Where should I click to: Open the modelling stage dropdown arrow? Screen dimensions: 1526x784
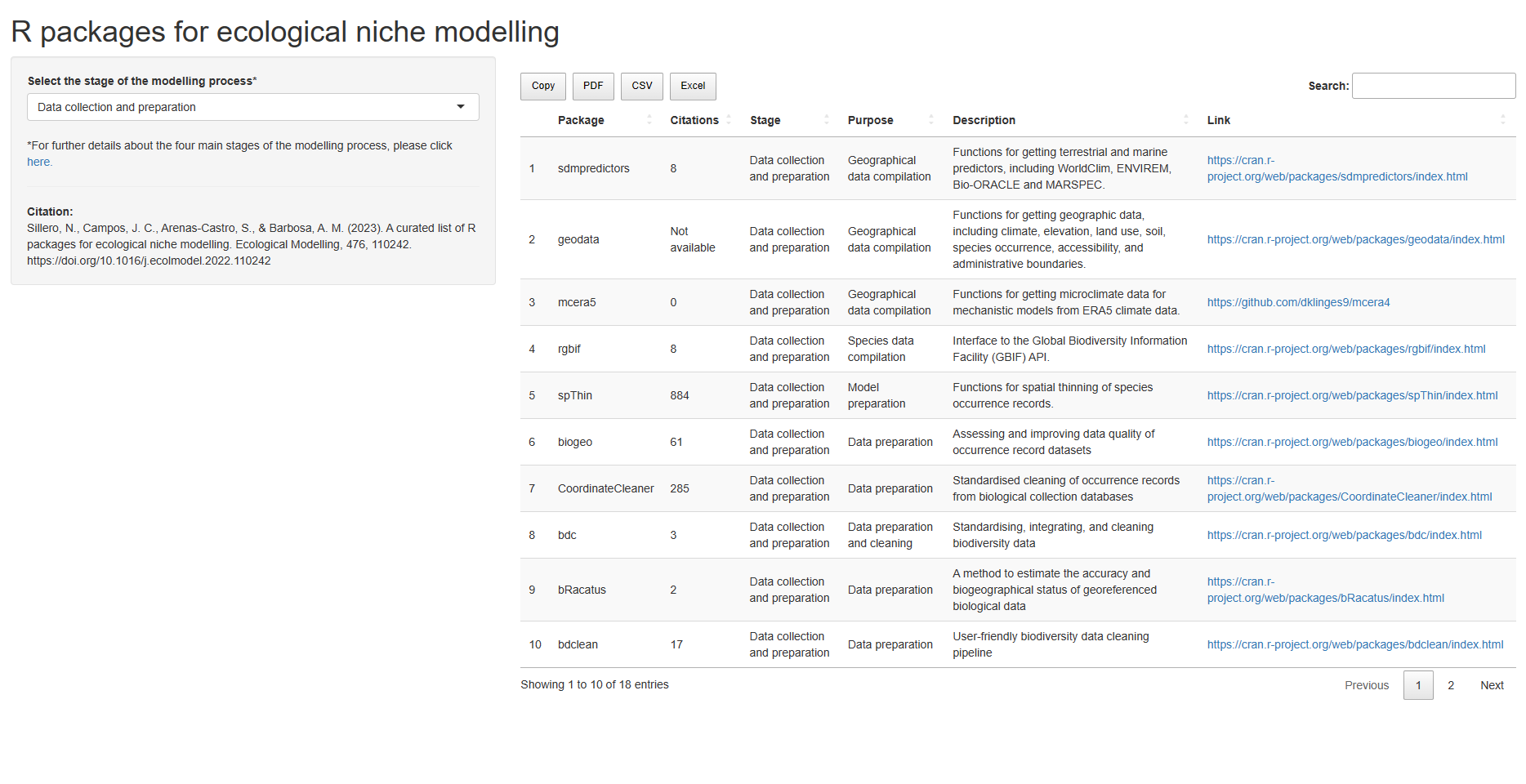(461, 107)
